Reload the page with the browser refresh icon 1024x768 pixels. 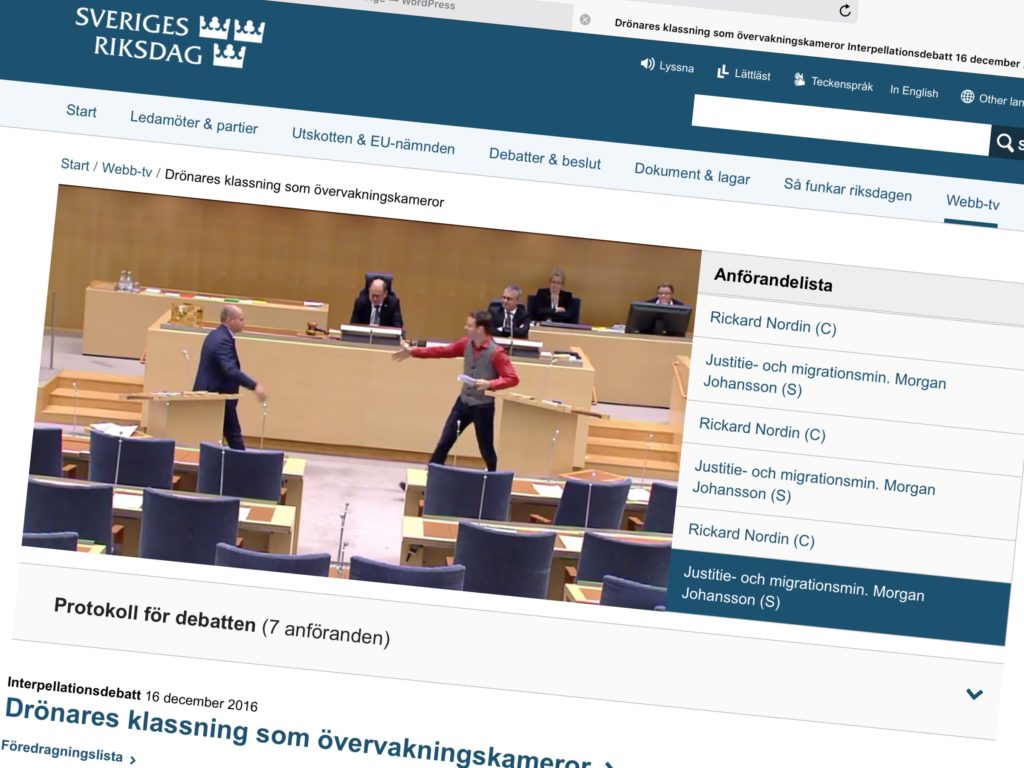pos(844,10)
